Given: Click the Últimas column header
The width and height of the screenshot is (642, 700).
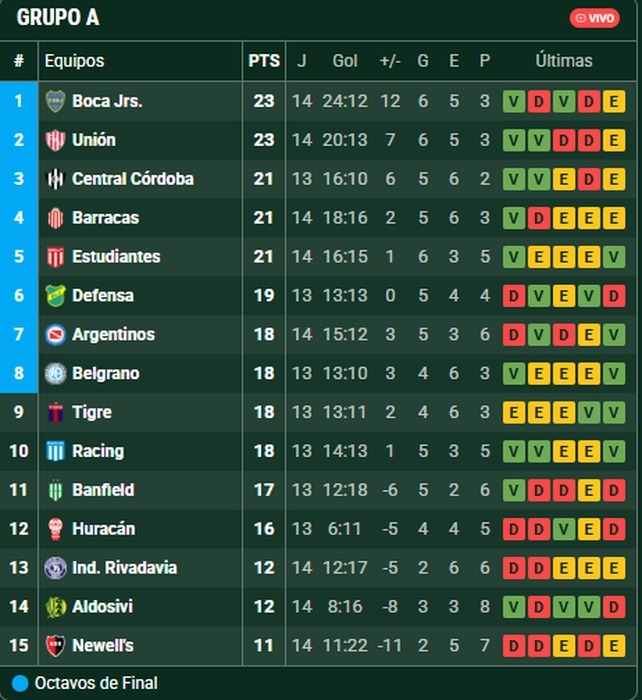Looking at the screenshot, I should point(563,61).
